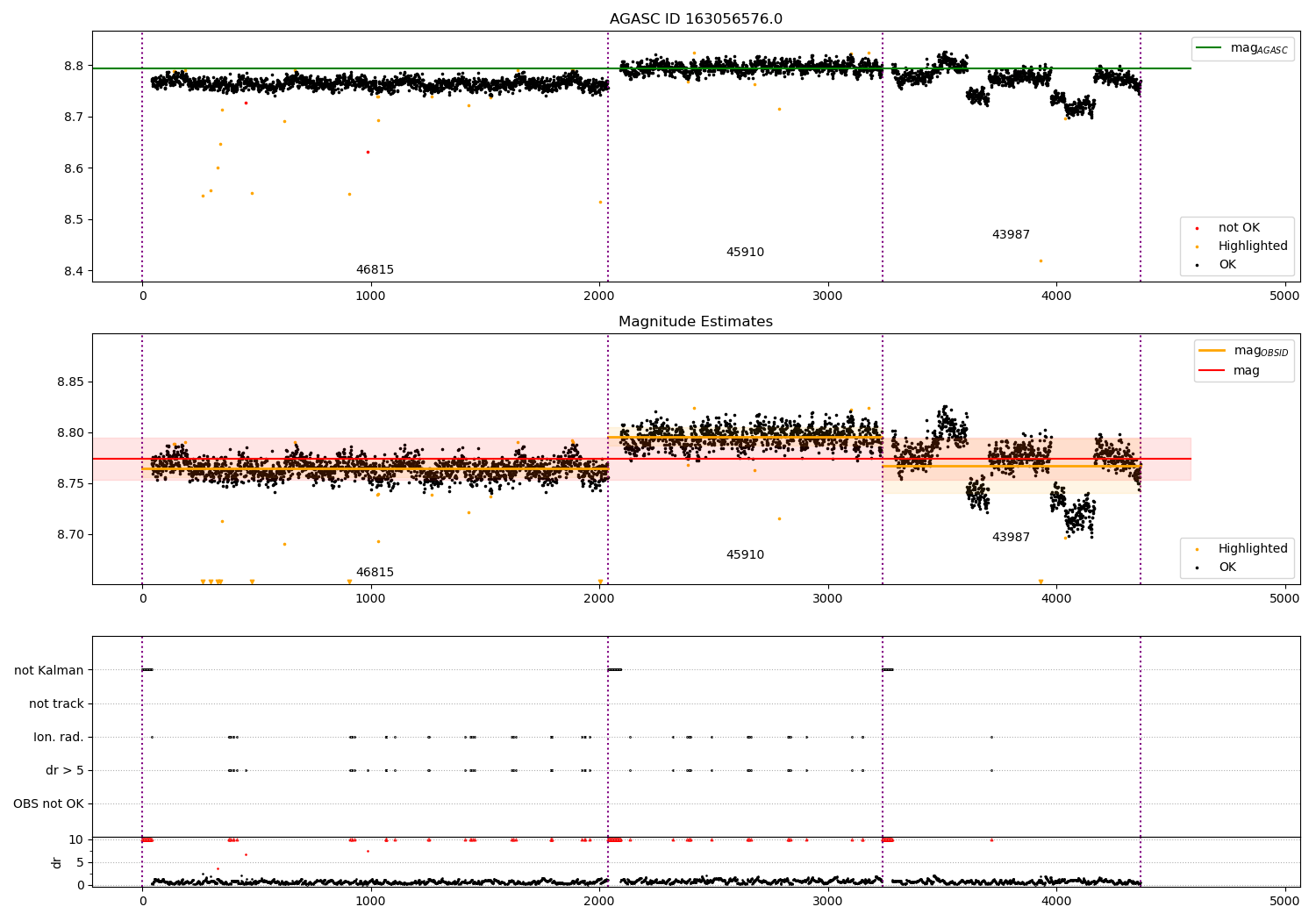Click the 8.75 y-axis tick label
Image resolution: width=1316 pixels, height=921 pixels.
[70, 483]
